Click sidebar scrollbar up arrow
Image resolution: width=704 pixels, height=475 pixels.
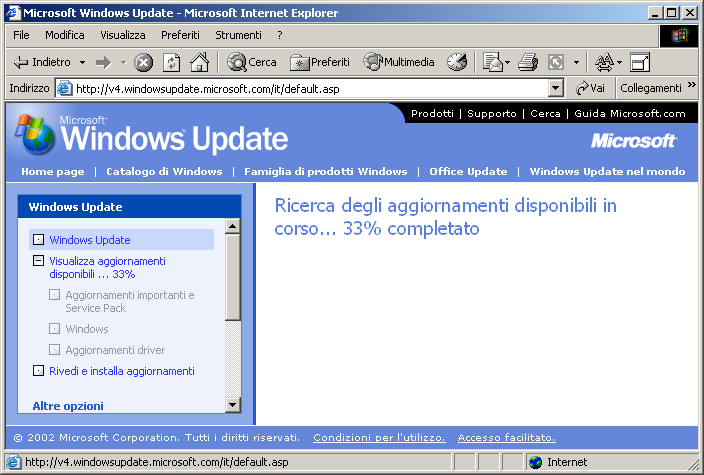(x=232, y=226)
